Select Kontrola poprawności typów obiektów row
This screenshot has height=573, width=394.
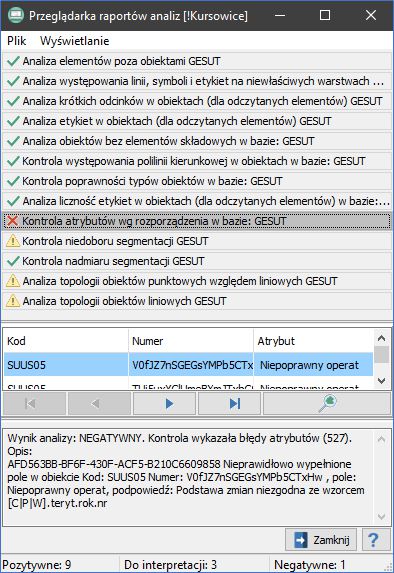pos(197,181)
